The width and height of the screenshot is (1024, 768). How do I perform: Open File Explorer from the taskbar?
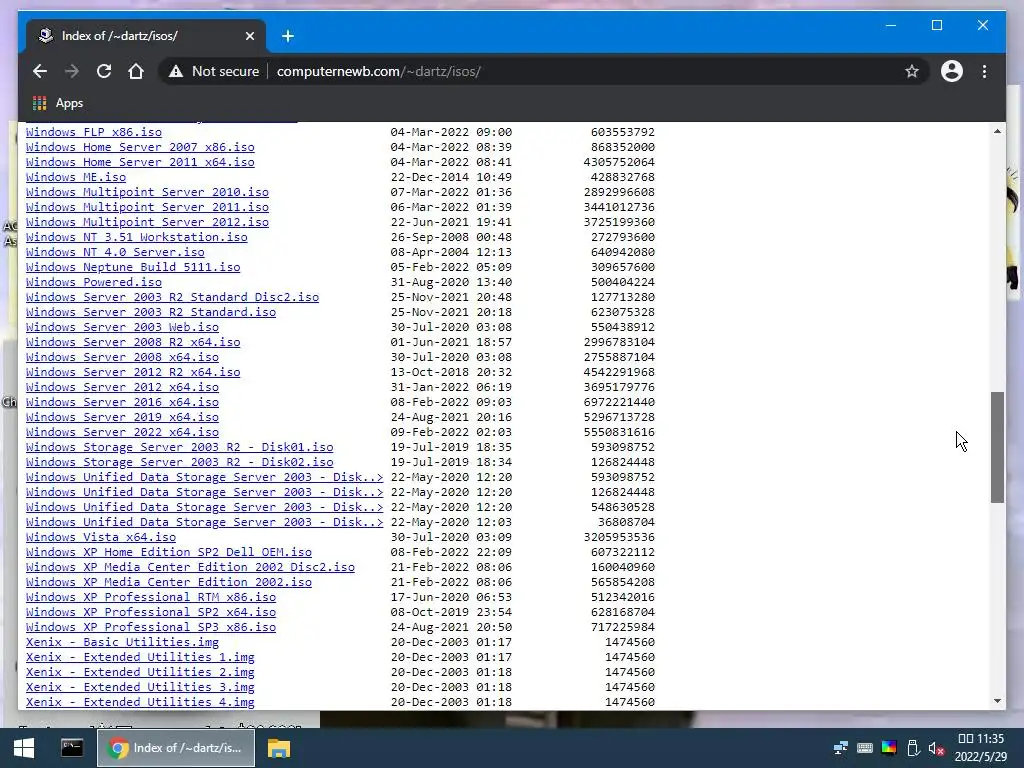click(x=279, y=748)
